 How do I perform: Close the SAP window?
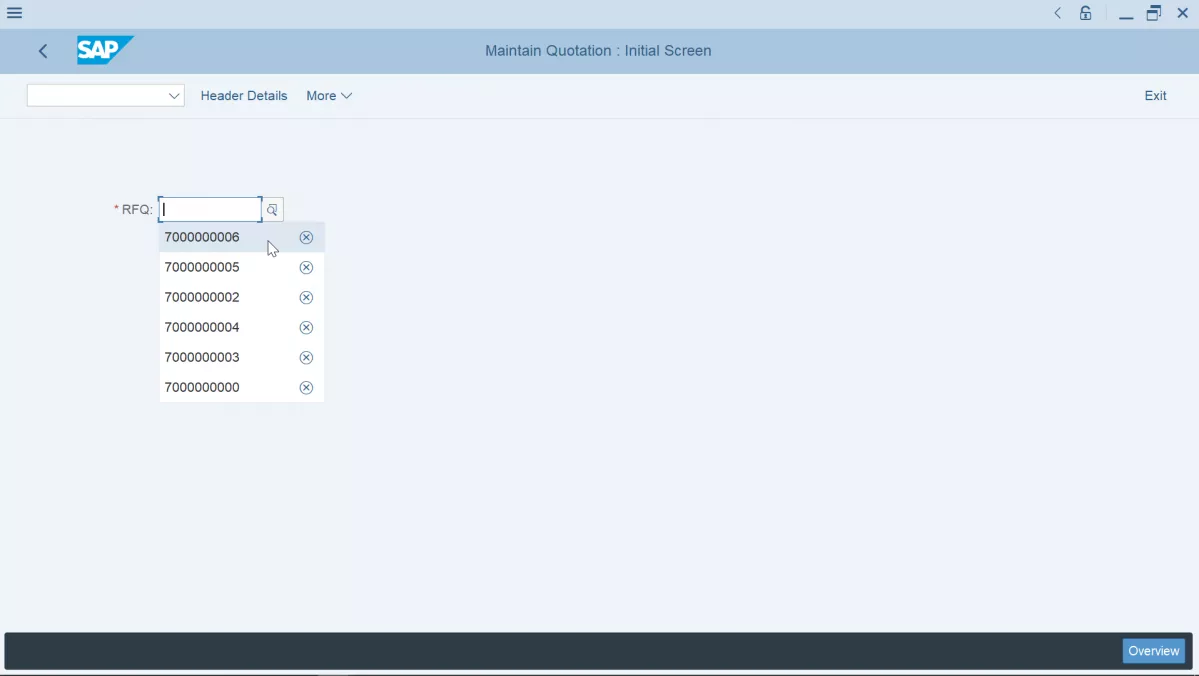pyautogui.click(x=1182, y=13)
